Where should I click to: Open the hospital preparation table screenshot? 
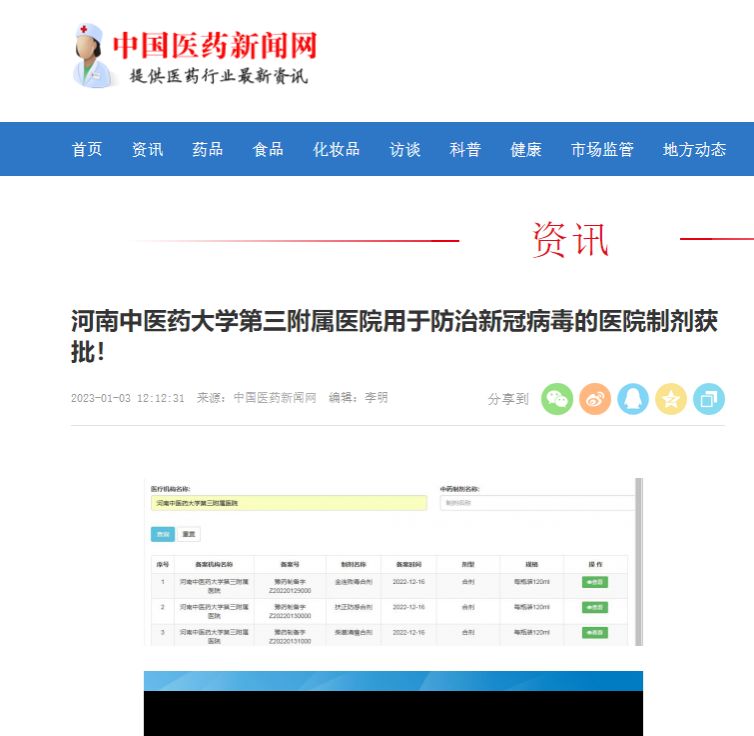[x=393, y=561]
